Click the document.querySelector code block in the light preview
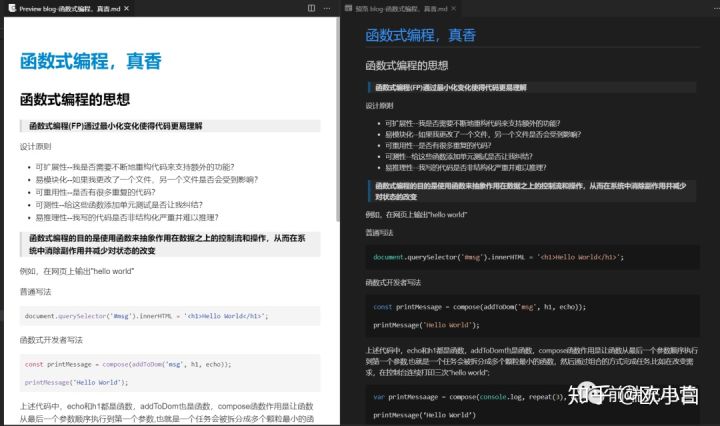The height and width of the screenshot is (426, 720). (x=170, y=316)
